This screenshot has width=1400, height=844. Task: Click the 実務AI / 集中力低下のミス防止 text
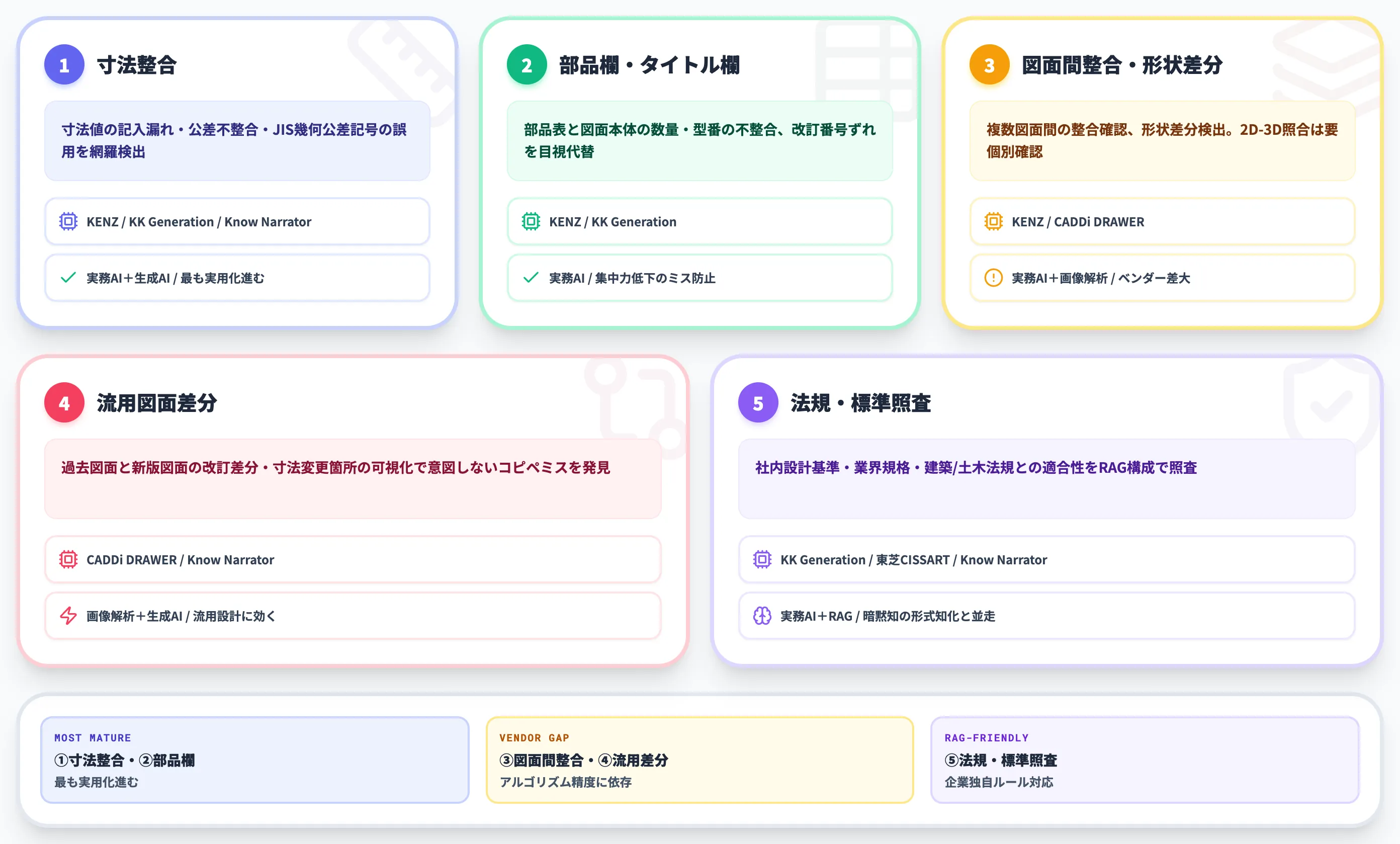(x=632, y=278)
